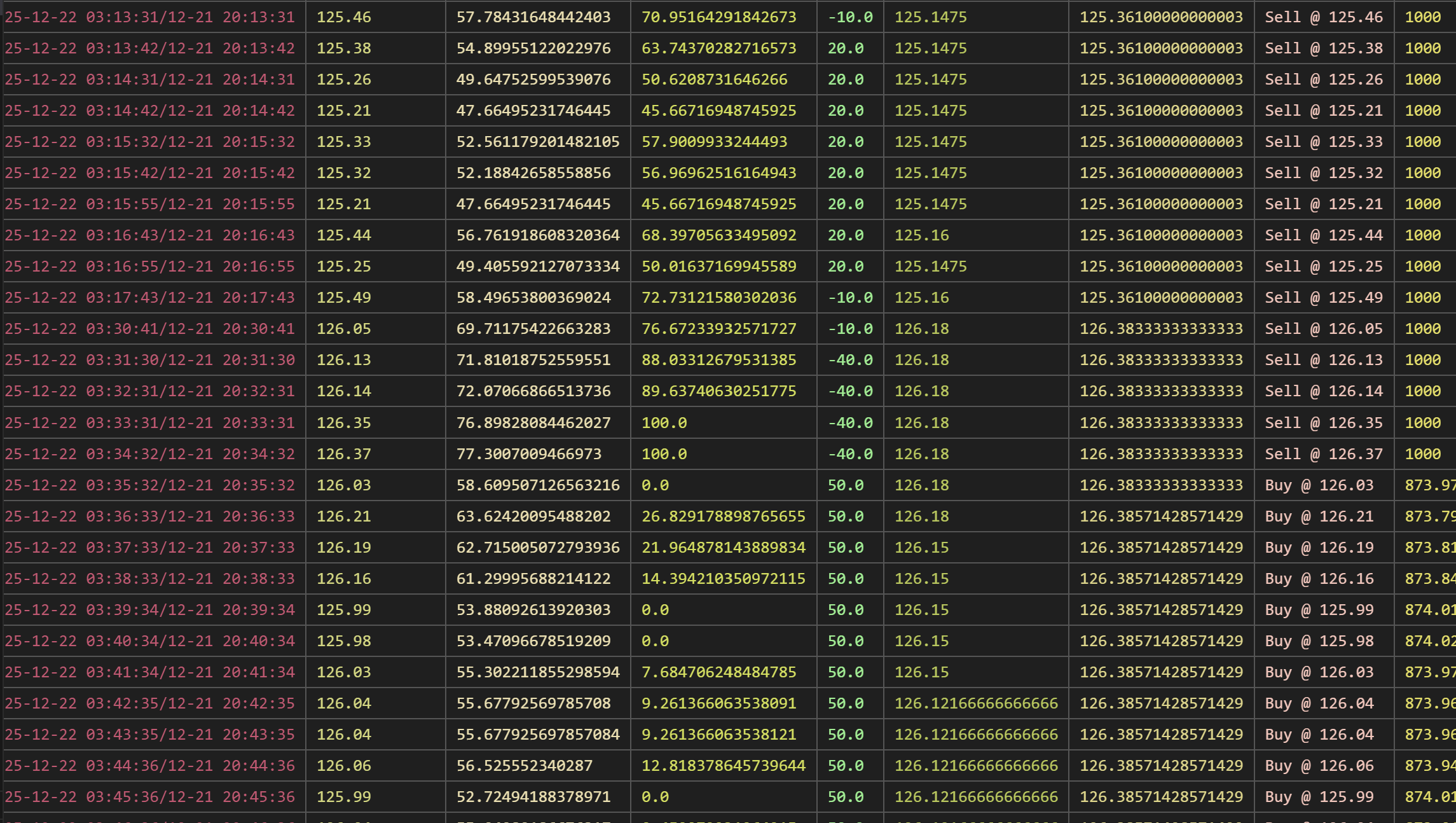The image size is (1456, 823).
Task: Click the 126.38333333333333 average value
Action: (1162, 328)
